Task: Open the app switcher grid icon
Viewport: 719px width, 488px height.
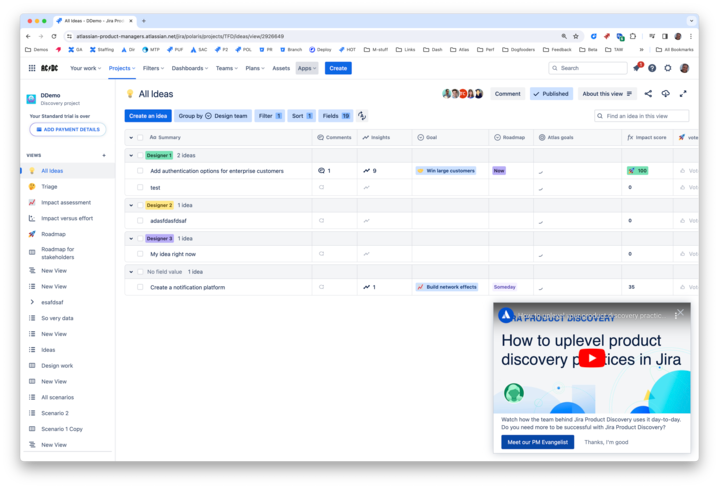Action: 32,68
